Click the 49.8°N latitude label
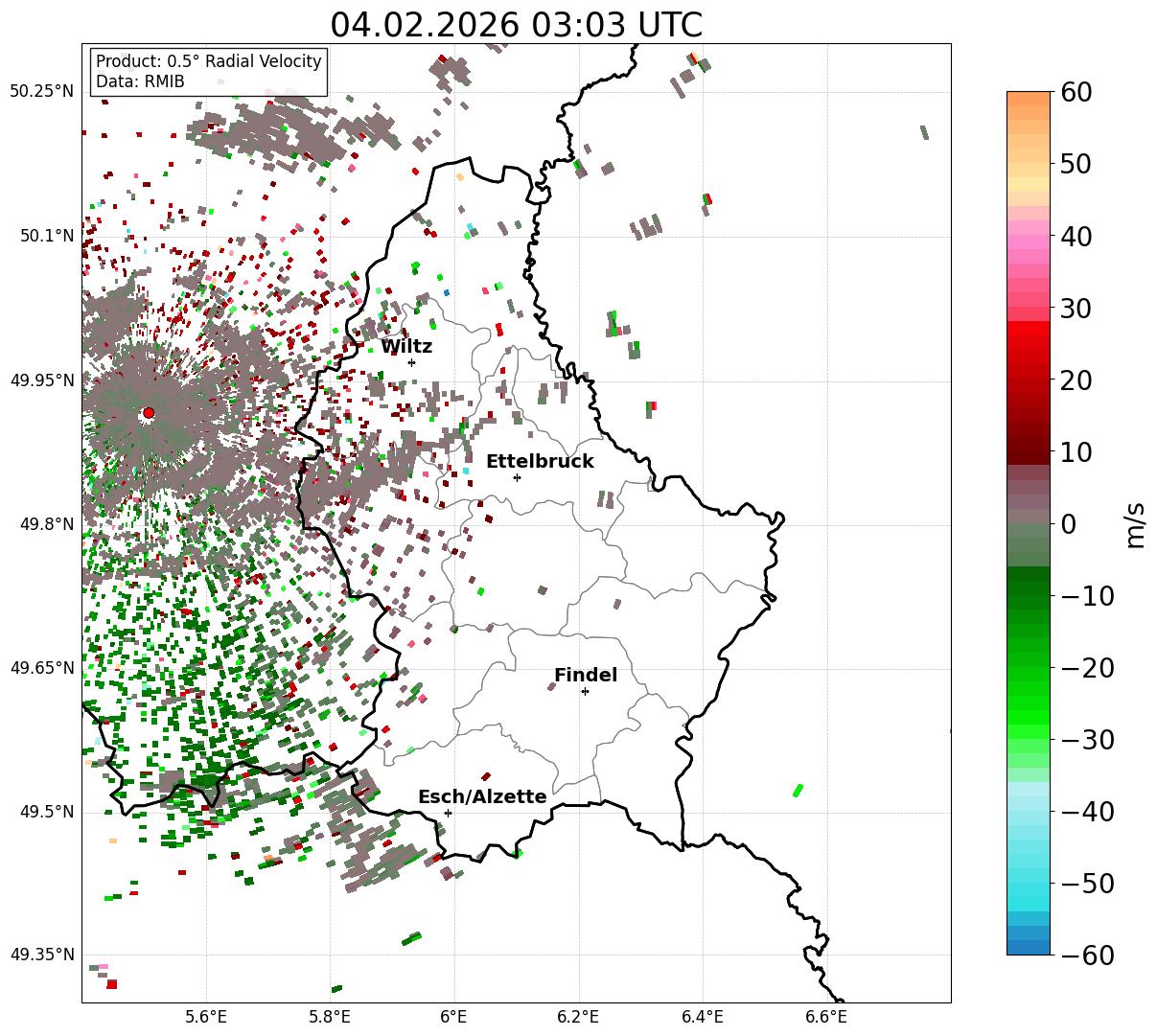This screenshot has width=1157, height=1036. (x=46, y=524)
